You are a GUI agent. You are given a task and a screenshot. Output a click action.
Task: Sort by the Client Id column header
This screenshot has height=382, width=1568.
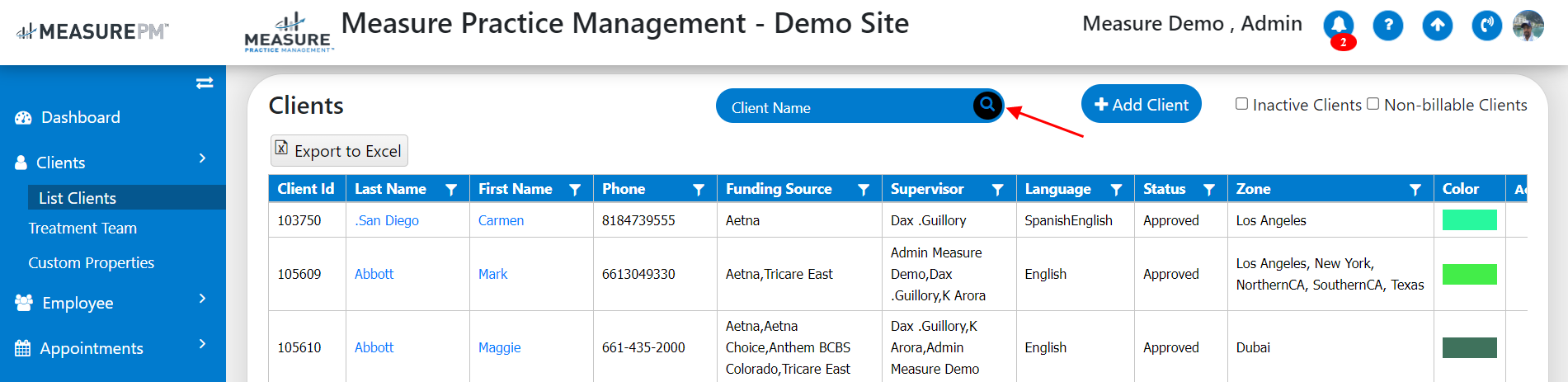click(306, 189)
